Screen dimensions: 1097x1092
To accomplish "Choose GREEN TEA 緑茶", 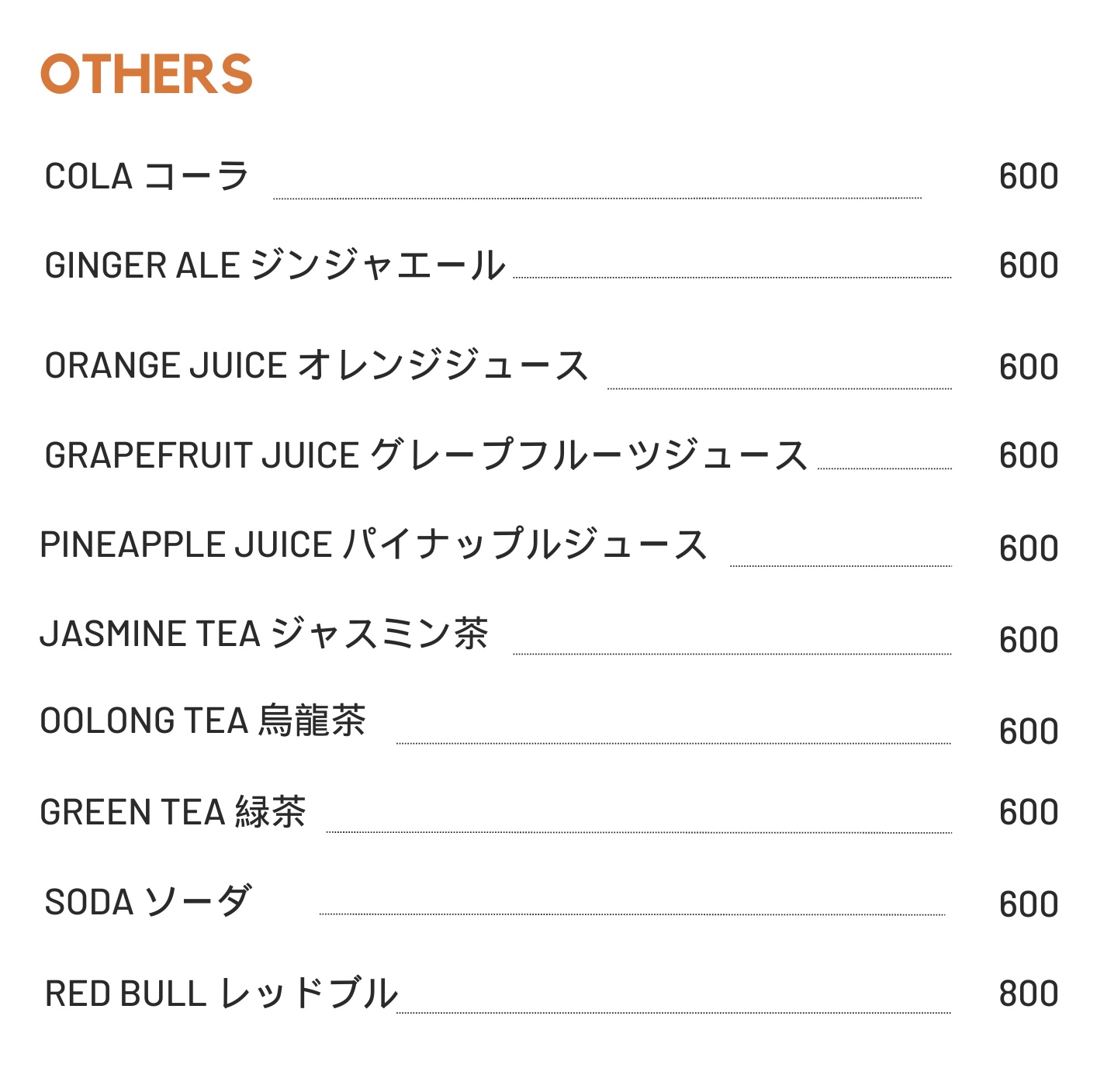I will coord(173,812).
